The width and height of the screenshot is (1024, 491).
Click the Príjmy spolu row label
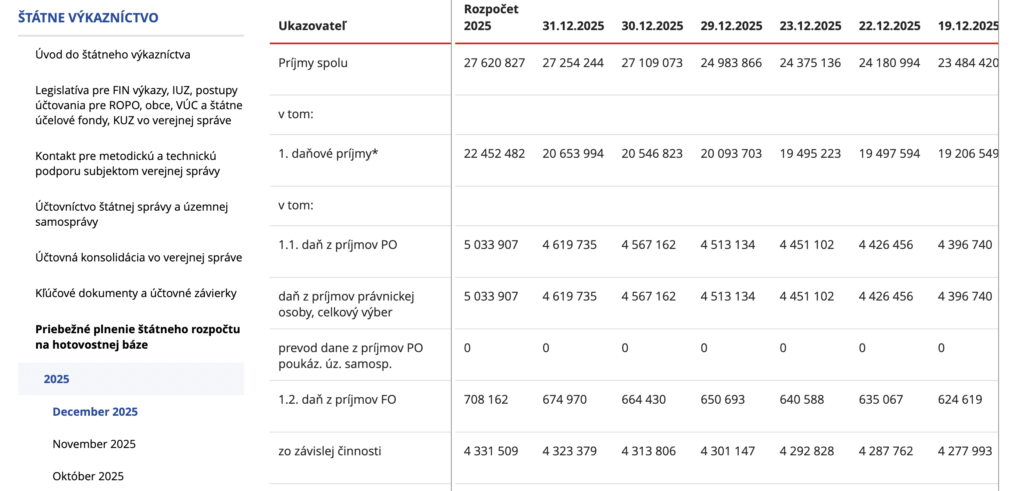point(313,63)
